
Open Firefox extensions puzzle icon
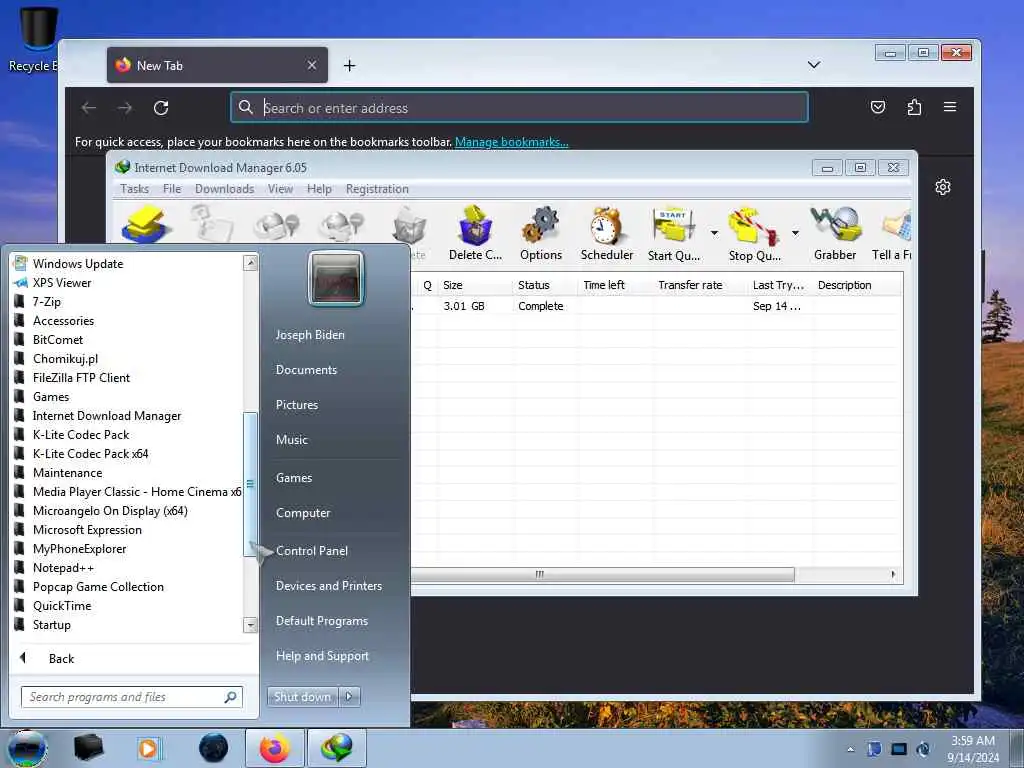914,107
